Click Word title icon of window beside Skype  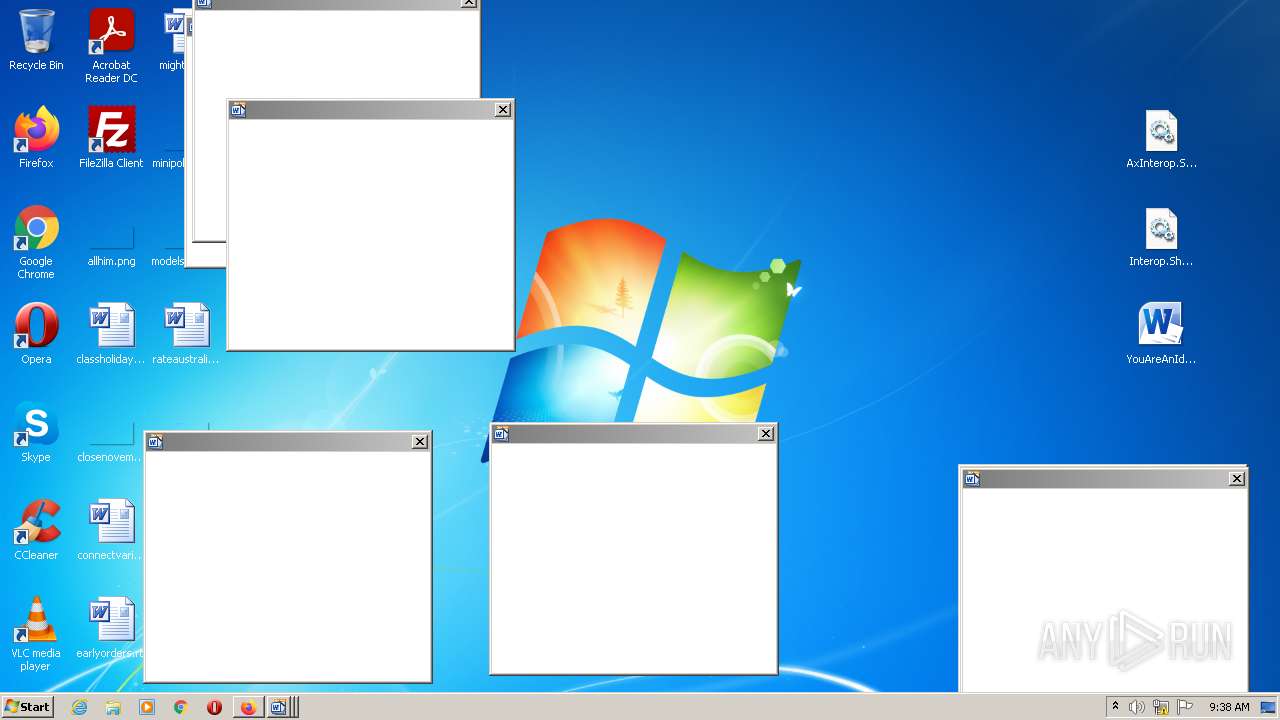coord(155,442)
